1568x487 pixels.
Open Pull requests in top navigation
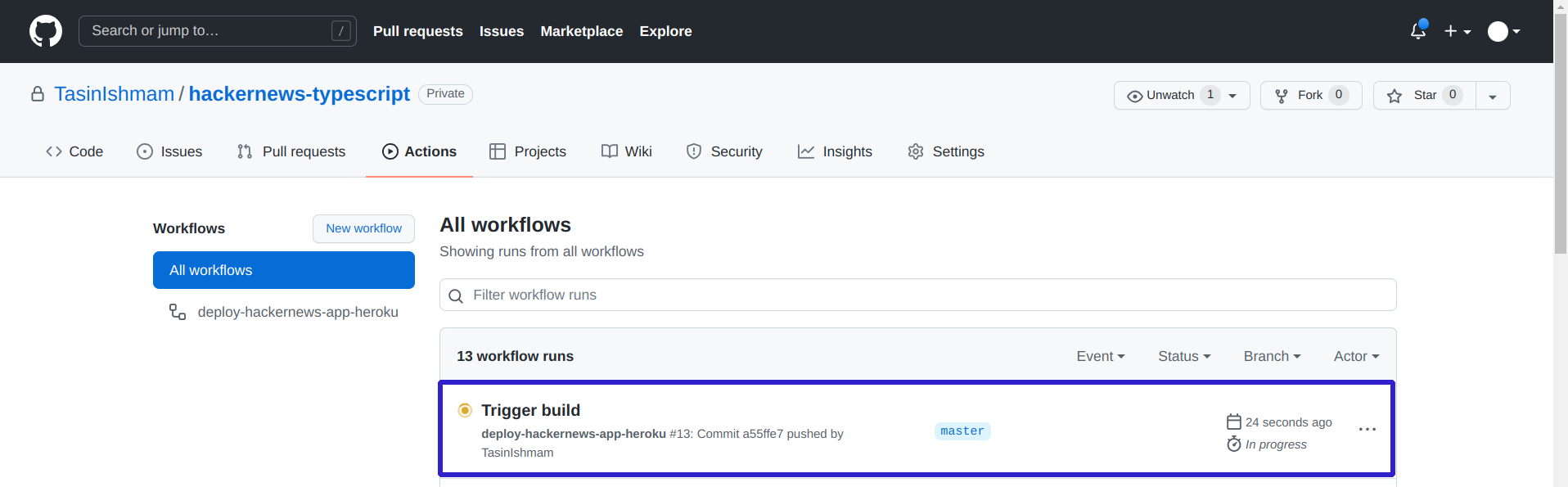[418, 31]
